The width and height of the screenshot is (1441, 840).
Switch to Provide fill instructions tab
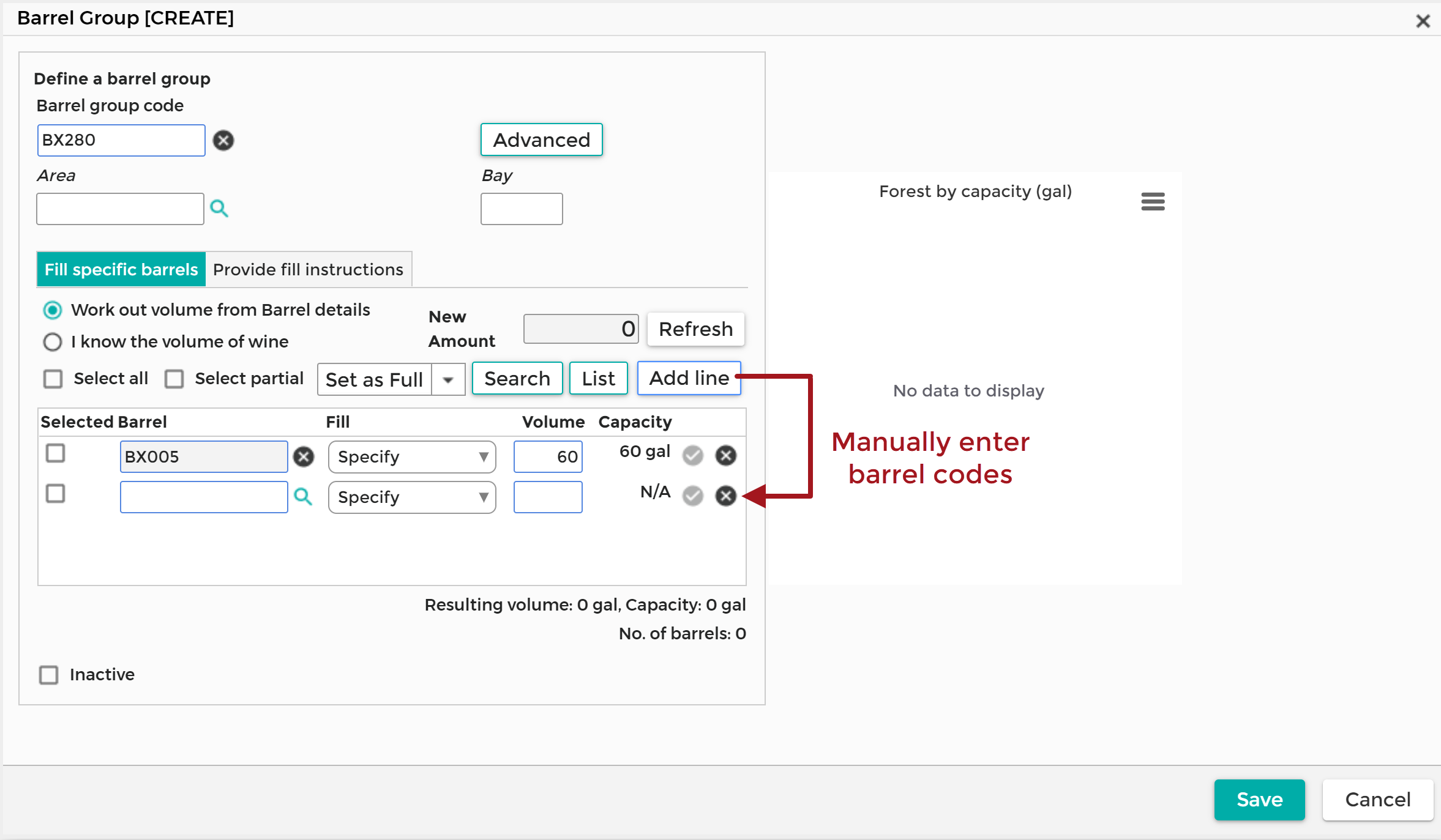[x=309, y=270]
